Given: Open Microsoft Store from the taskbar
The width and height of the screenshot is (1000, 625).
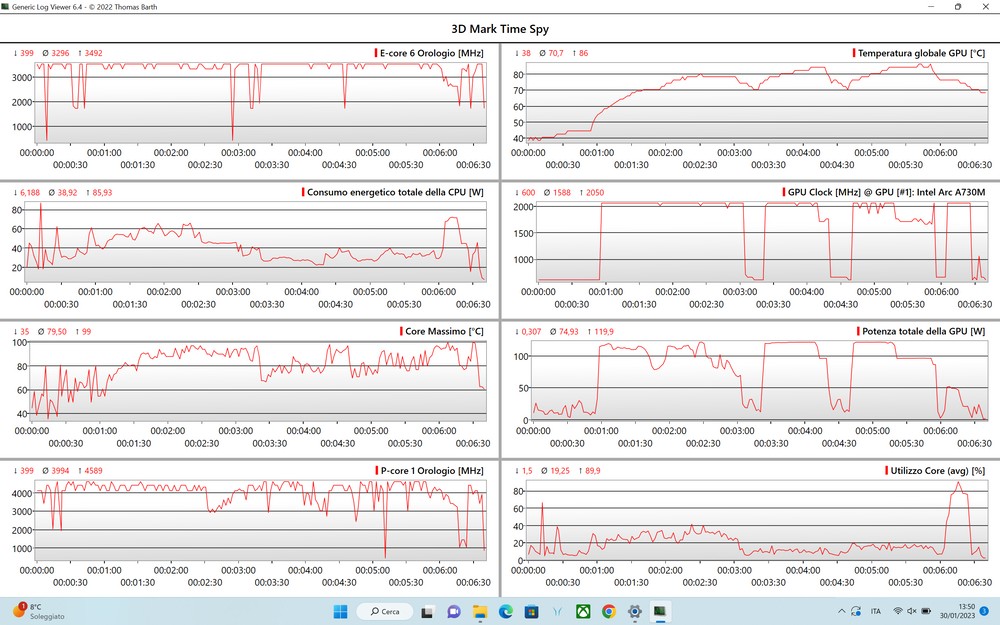Looking at the screenshot, I should click(531, 611).
